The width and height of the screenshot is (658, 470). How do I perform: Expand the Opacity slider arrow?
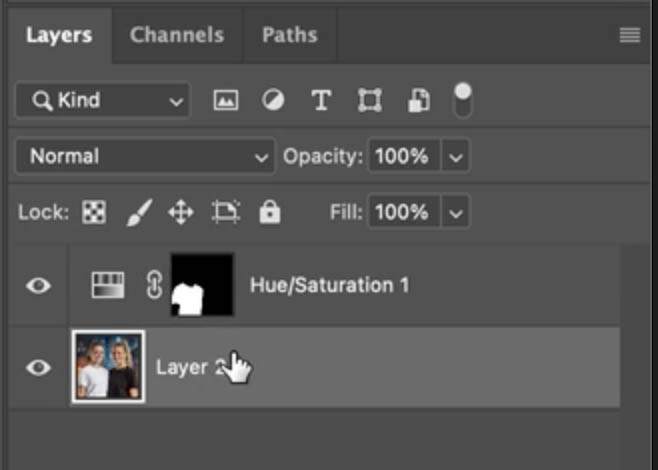point(456,157)
